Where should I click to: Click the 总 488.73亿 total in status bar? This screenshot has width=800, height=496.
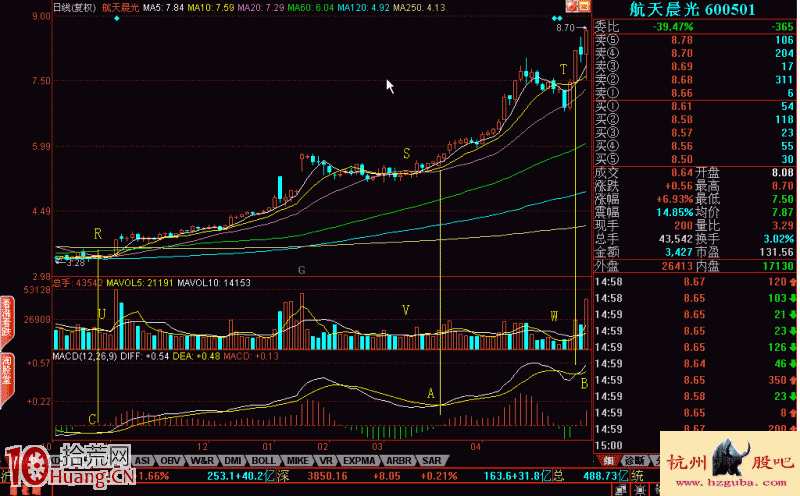[591, 476]
